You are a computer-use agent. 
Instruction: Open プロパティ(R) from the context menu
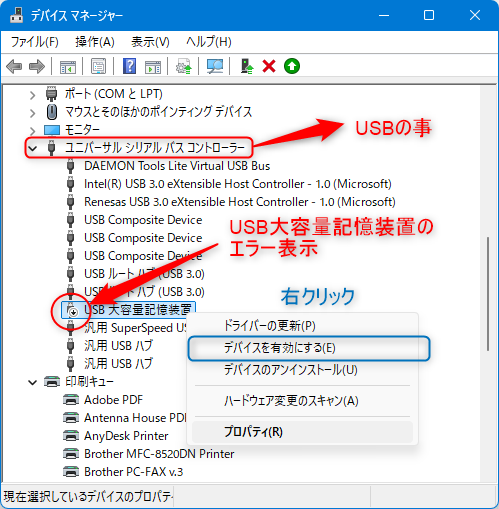pos(253,432)
